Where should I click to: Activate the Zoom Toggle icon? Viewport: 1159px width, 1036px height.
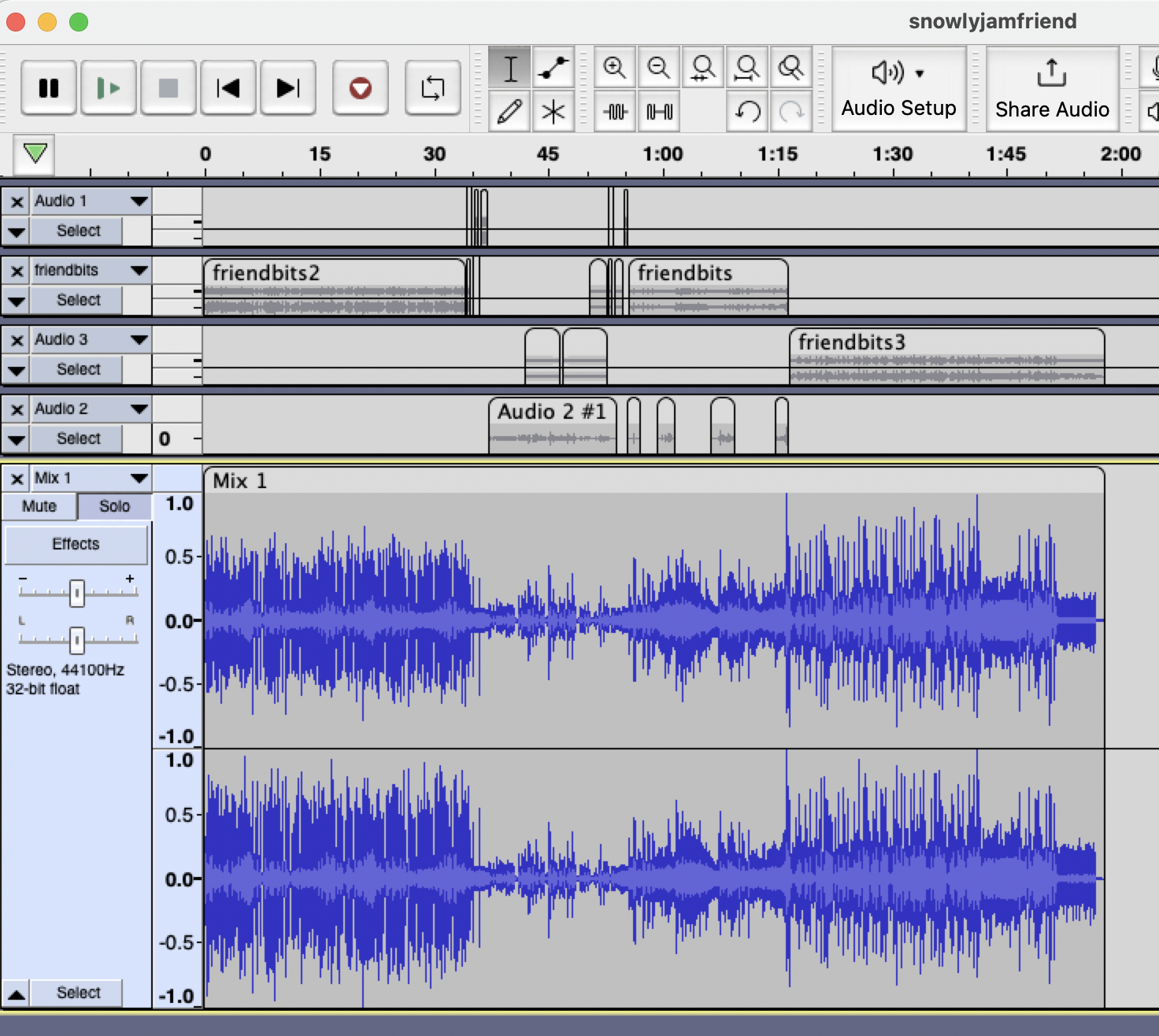tap(791, 68)
